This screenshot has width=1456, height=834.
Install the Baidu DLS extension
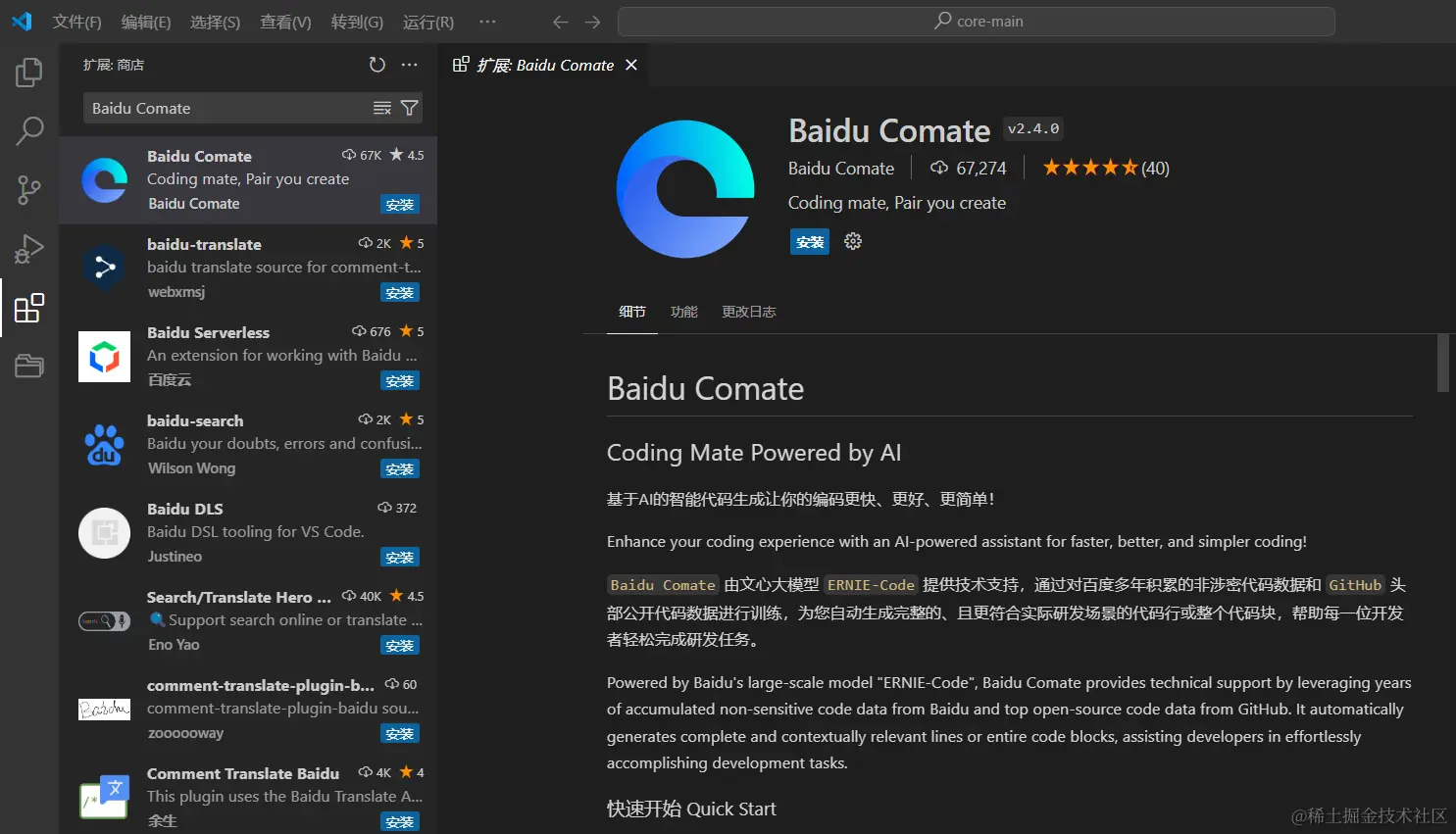pos(400,558)
